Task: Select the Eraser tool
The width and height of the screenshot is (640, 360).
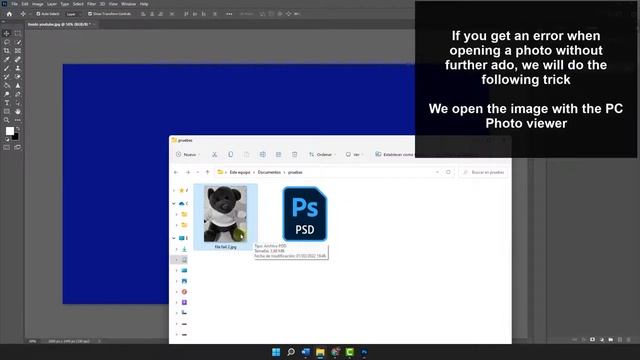Action: click(x=18, y=77)
